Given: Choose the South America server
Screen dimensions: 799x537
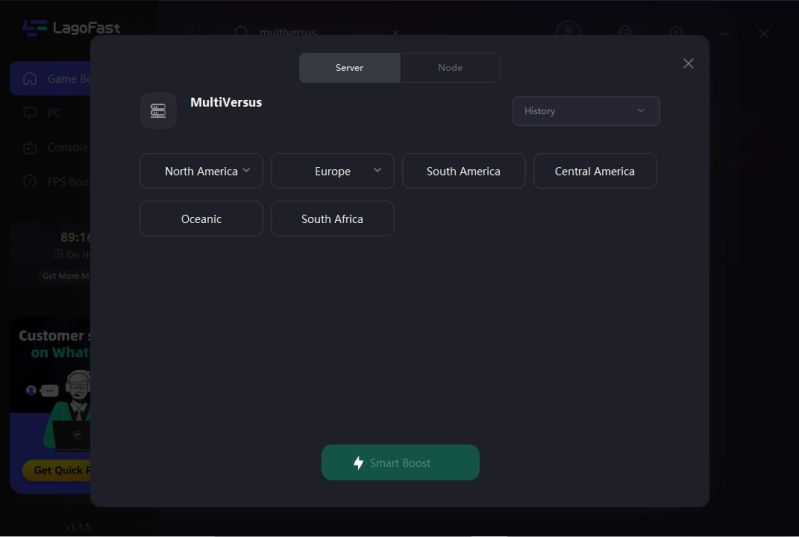Looking at the screenshot, I should [x=464, y=171].
